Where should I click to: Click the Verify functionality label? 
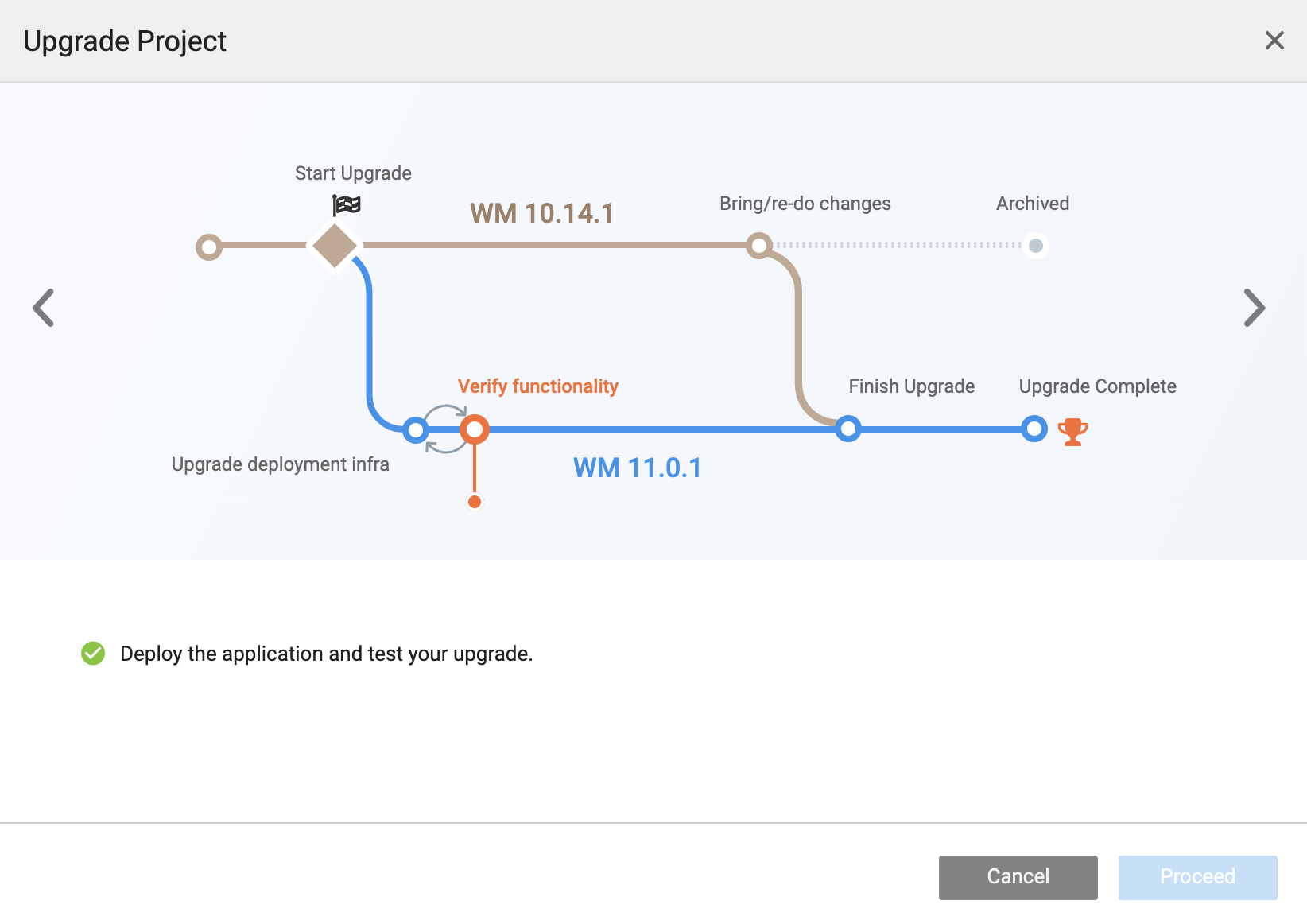click(x=537, y=386)
